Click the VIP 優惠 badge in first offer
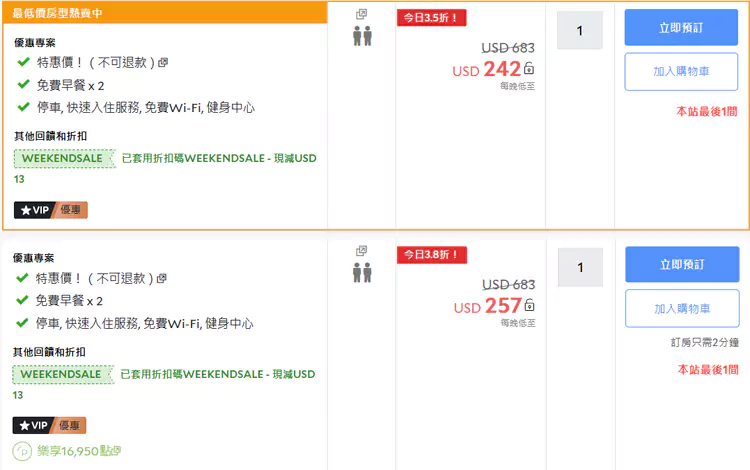Image resolution: width=750 pixels, height=470 pixels. tap(51, 210)
